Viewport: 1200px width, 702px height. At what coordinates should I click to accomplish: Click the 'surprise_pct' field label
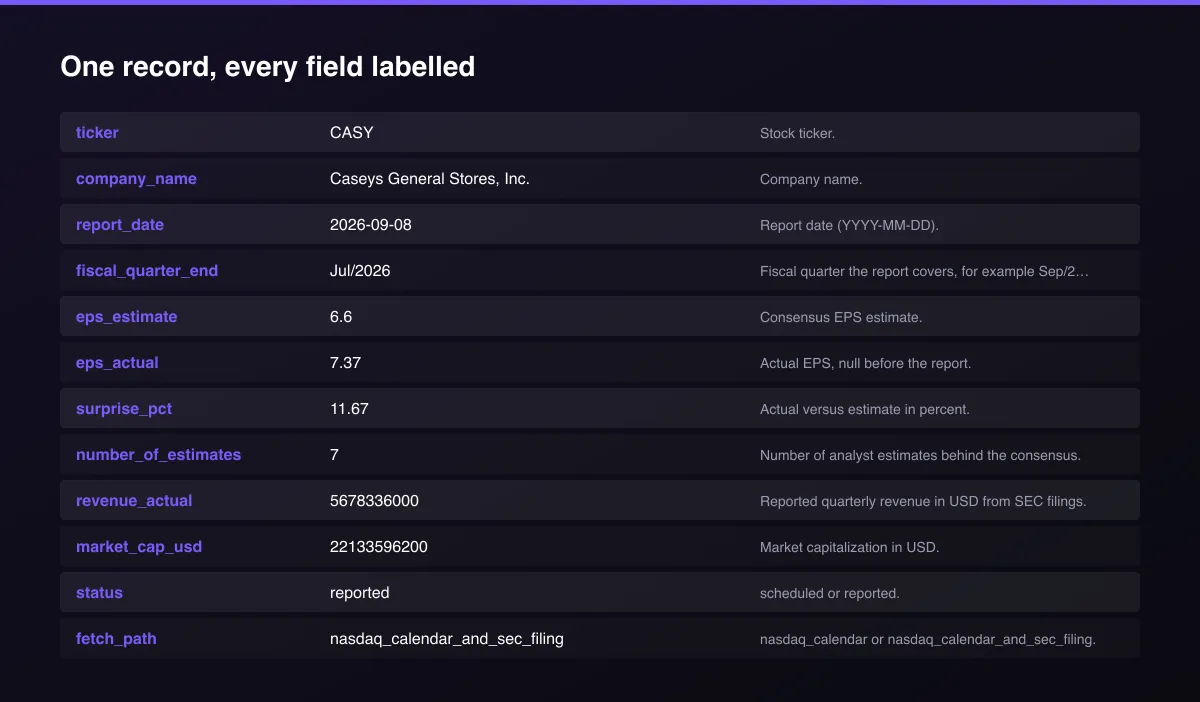pyautogui.click(x=124, y=409)
